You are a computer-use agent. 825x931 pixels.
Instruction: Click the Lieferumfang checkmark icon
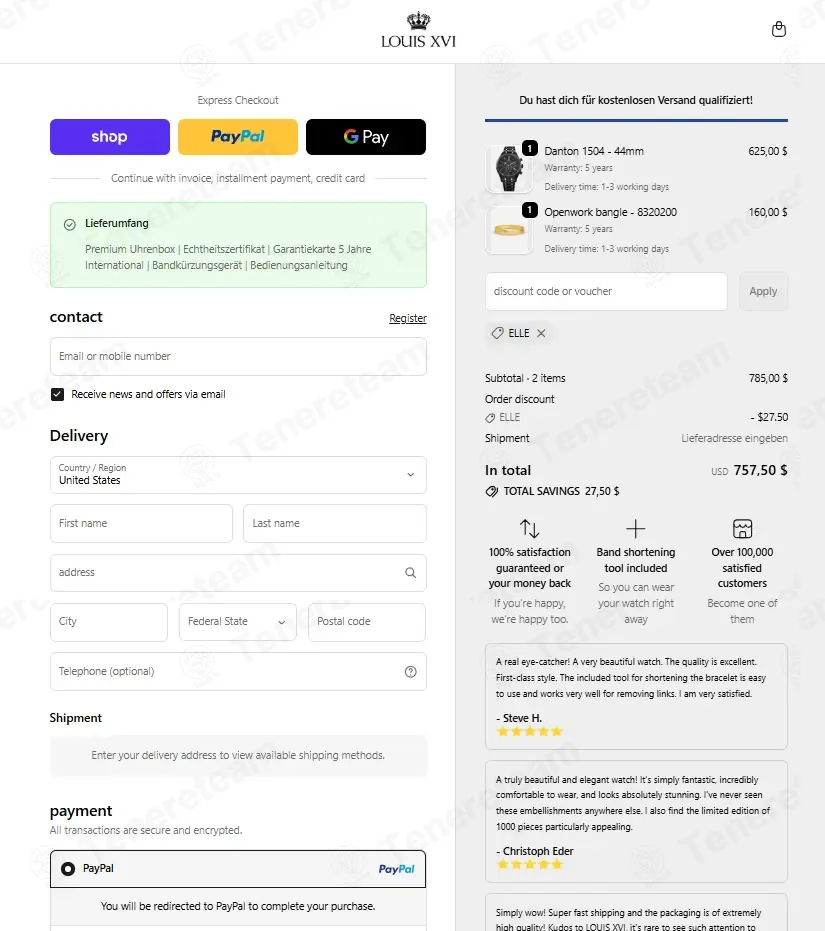pyautogui.click(x=69, y=224)
